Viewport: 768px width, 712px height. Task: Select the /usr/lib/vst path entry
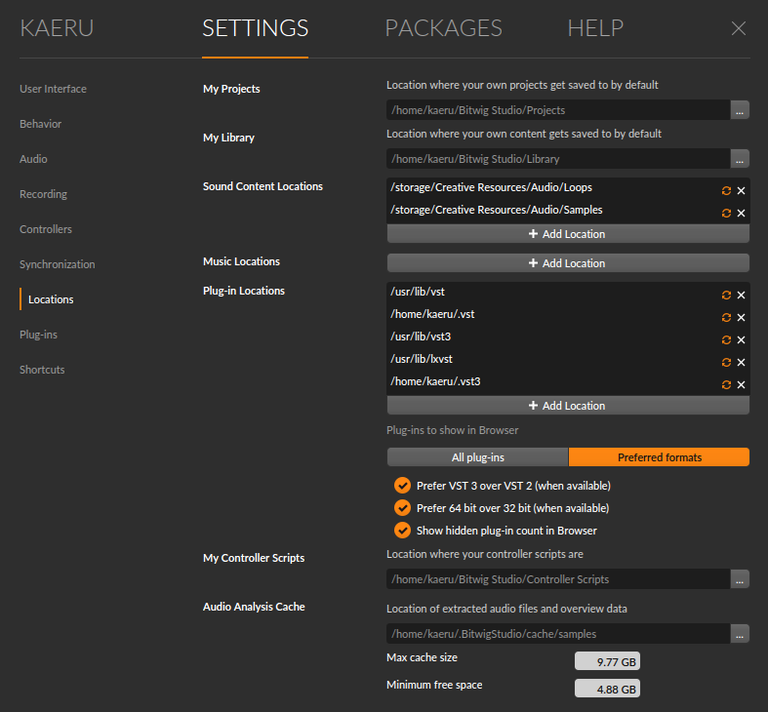418,292
